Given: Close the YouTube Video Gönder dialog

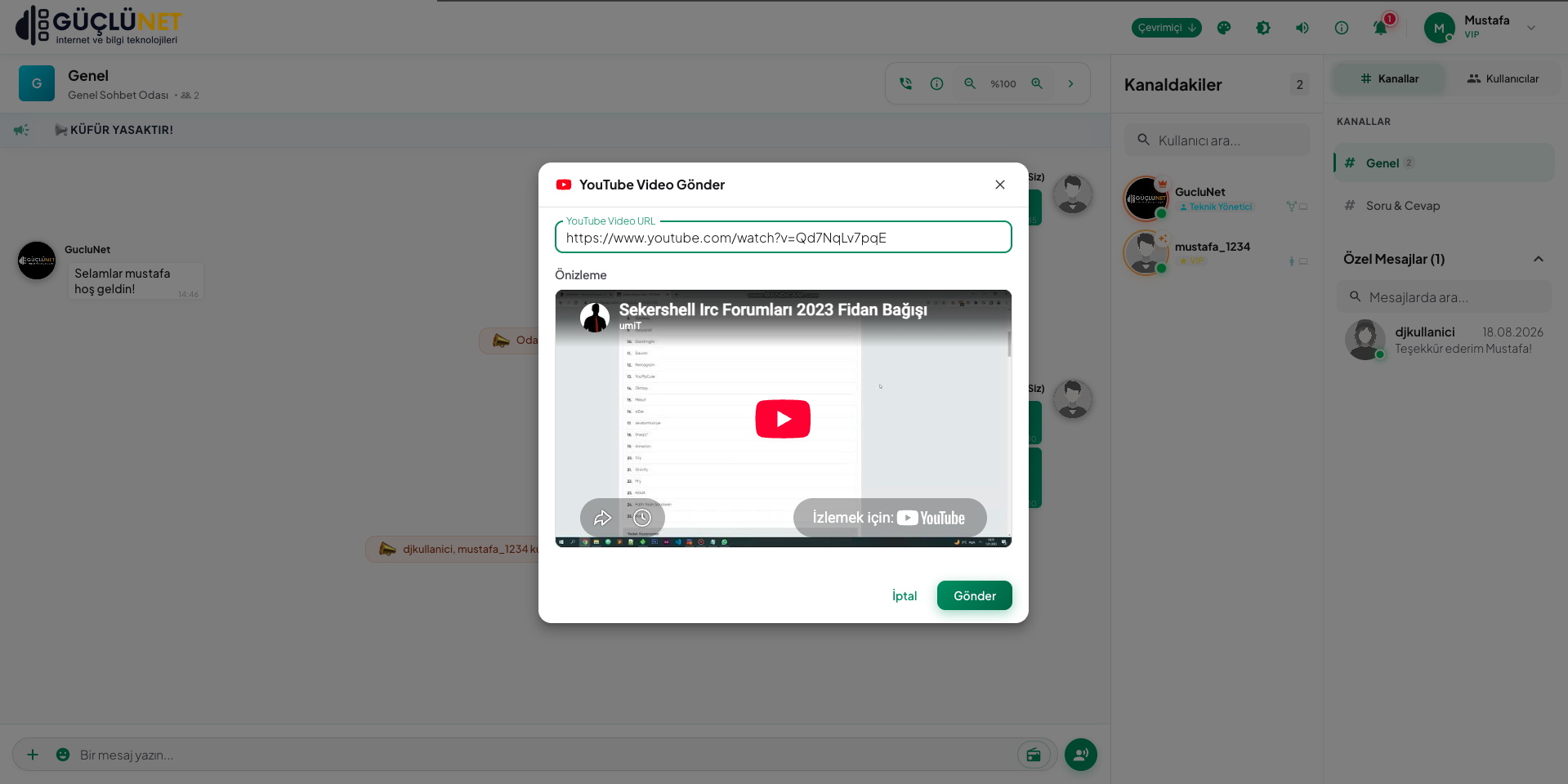Looking at the screenshot, I should click(999, 185).
